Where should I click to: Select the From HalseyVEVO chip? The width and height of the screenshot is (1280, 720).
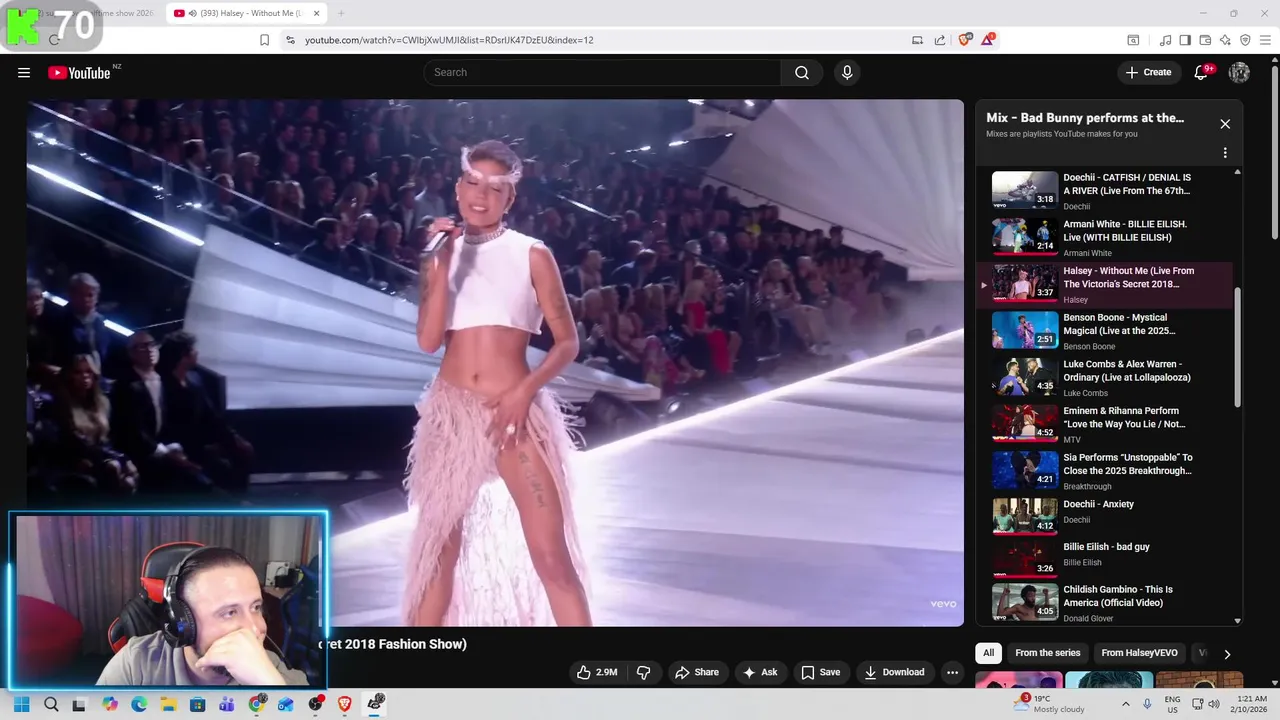click(x=1138, y=653)
